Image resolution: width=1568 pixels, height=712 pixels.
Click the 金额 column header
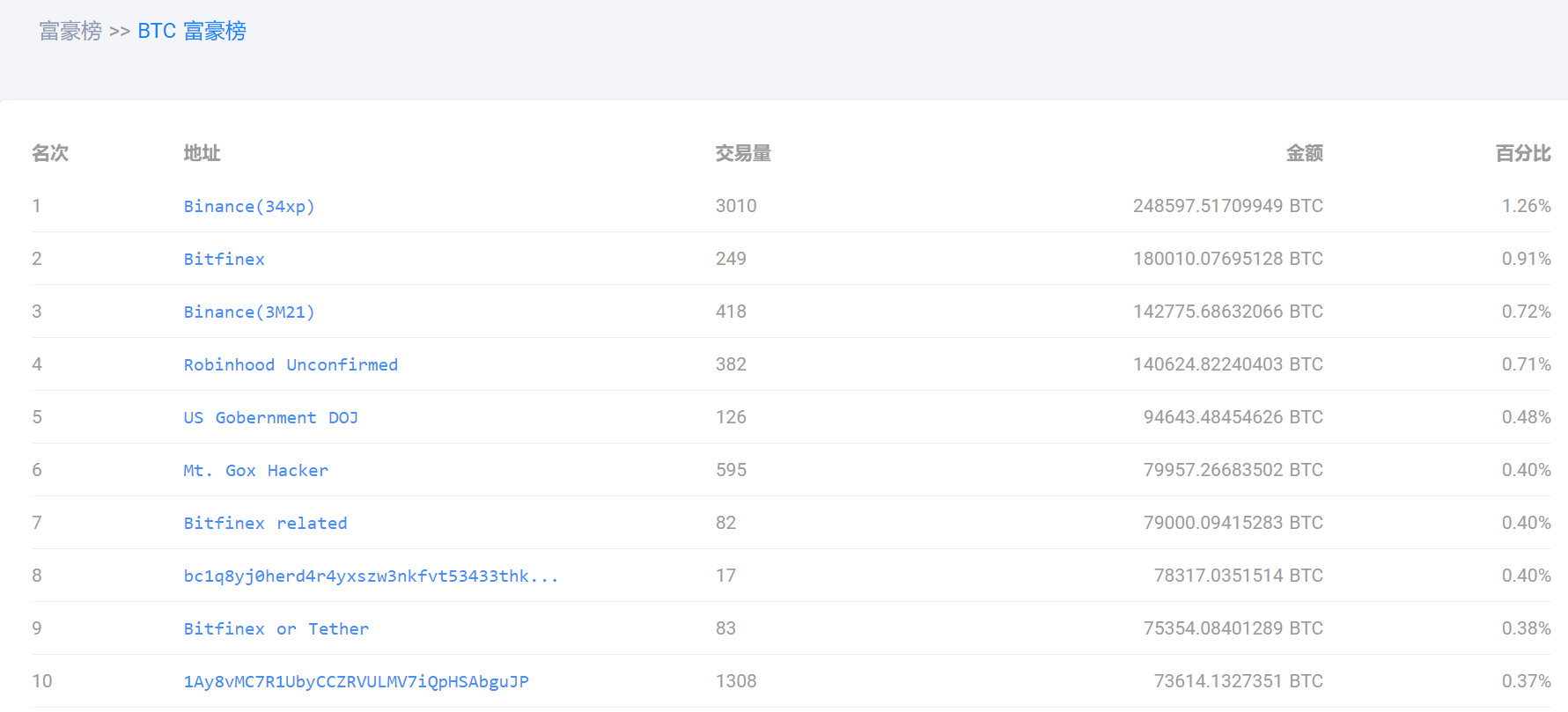tap(1305, 153)
